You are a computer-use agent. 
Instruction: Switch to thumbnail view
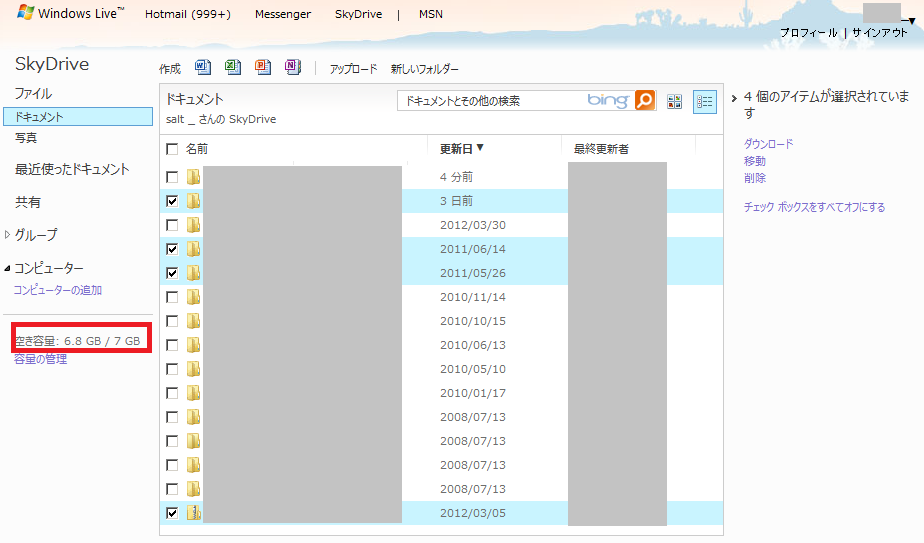[675, 101]
